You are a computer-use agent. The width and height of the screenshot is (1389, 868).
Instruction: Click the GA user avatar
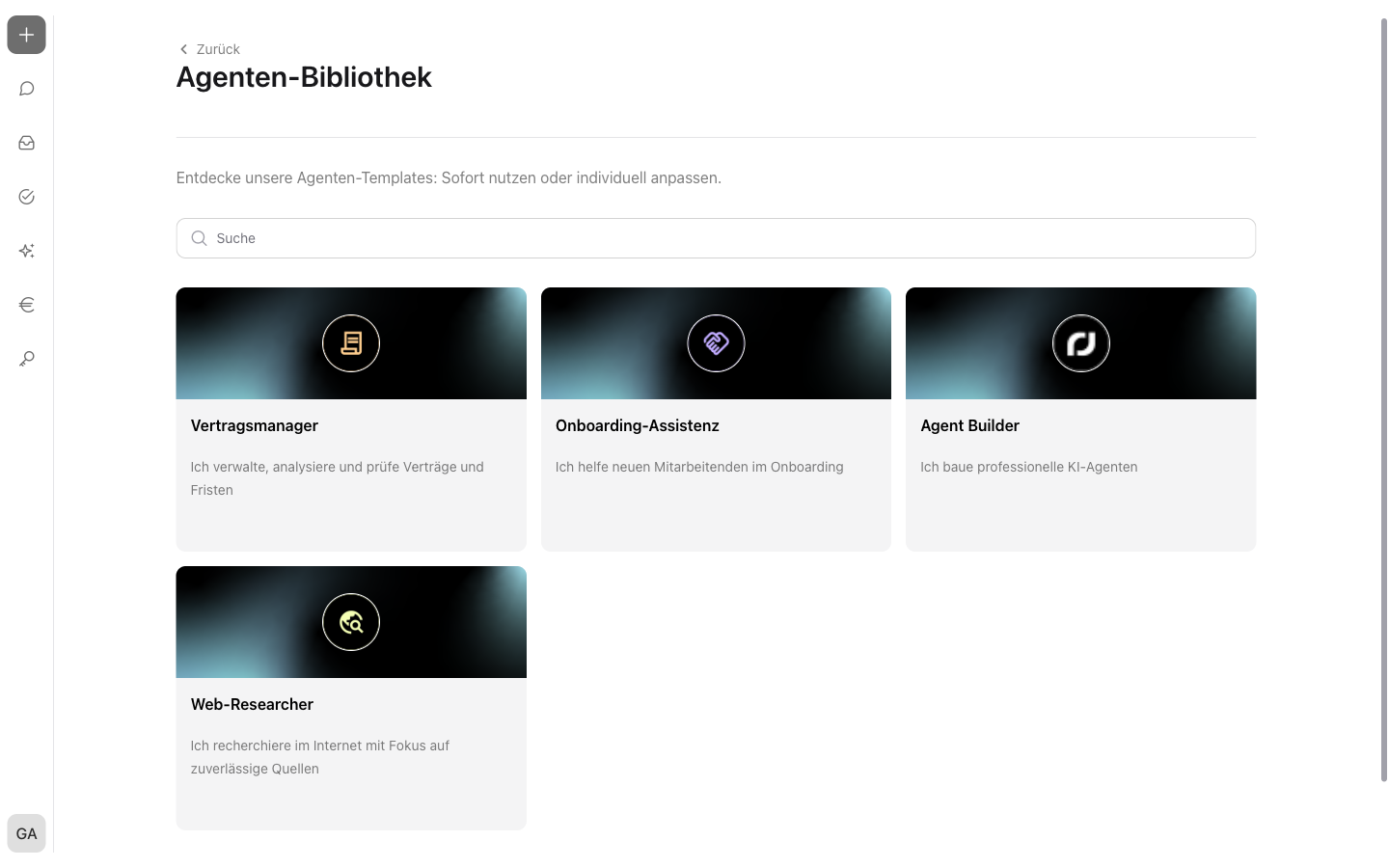coord(26,833)
